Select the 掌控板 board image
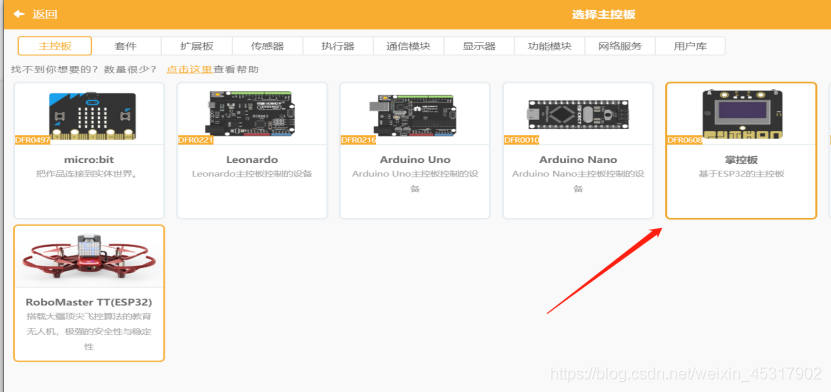This screenshot has width=831, height=392. [x=742, y=114]
